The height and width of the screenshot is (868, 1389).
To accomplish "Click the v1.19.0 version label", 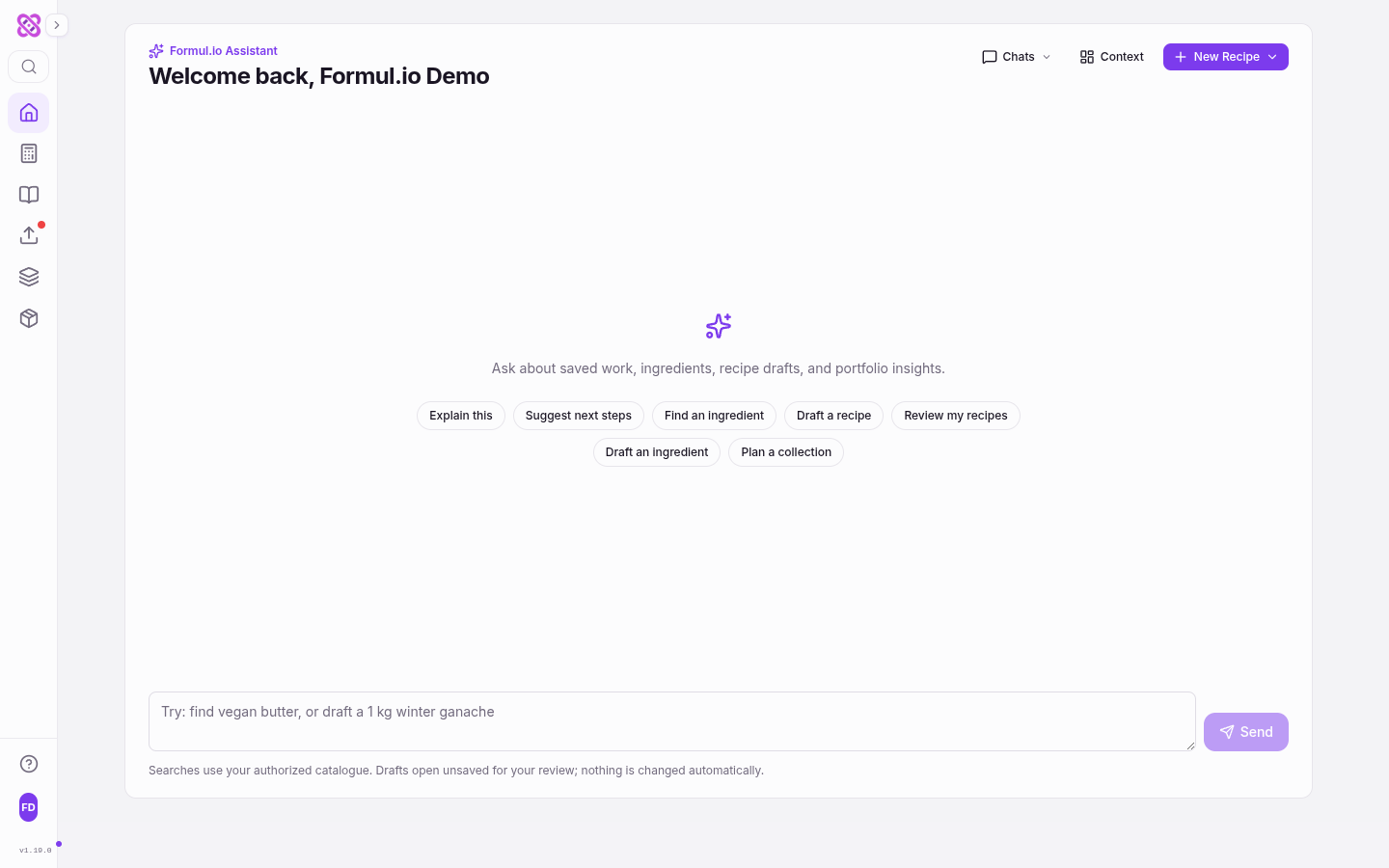I will coord(36,851).
